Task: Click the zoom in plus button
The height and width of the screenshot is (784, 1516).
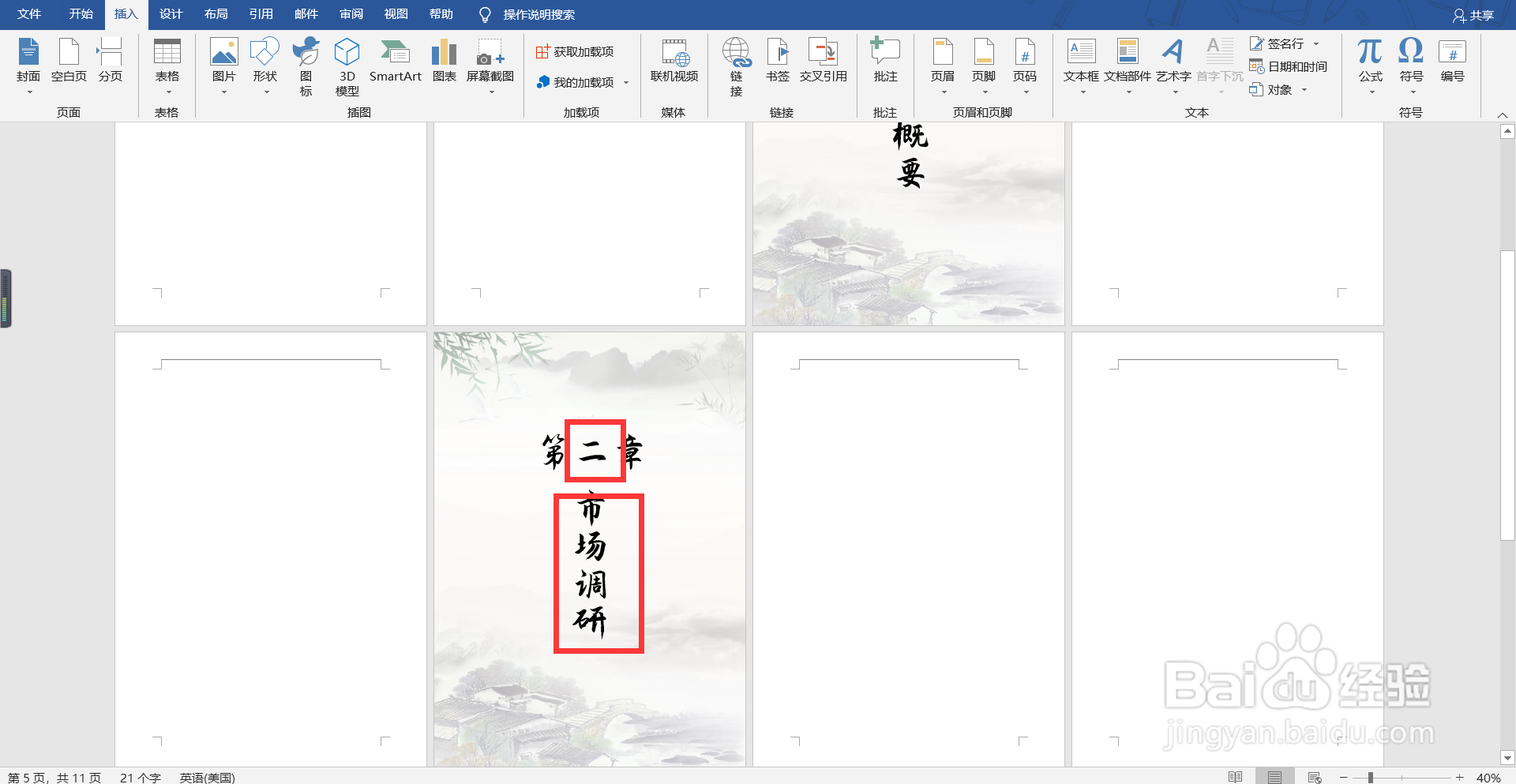Action: 1460,778
